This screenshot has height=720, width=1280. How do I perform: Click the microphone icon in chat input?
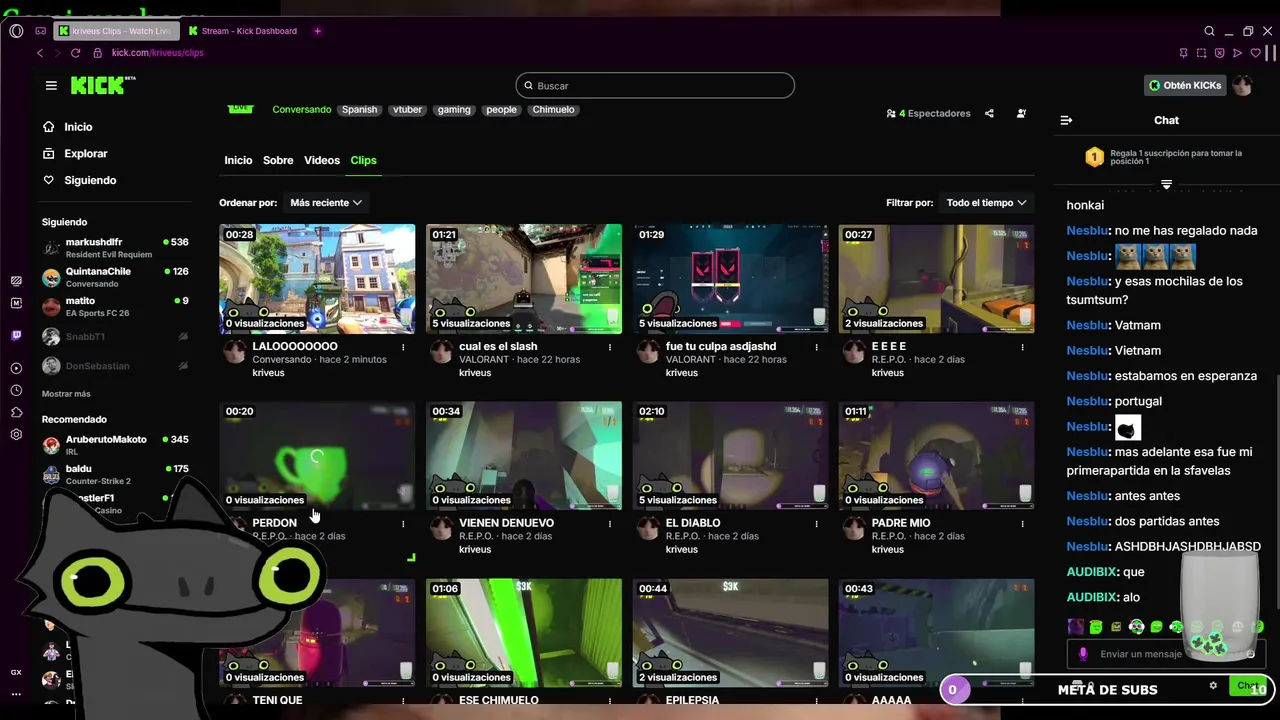(x=1082, y=654)
